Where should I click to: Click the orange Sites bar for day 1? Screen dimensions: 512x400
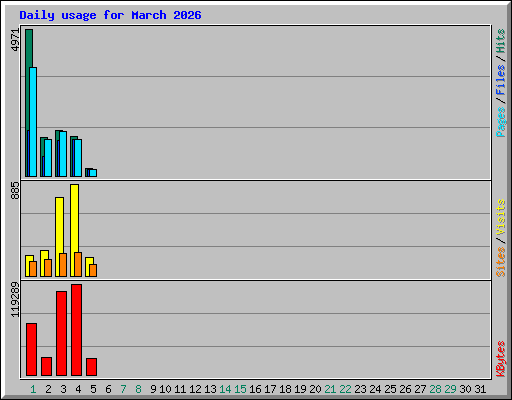[33, 269]
